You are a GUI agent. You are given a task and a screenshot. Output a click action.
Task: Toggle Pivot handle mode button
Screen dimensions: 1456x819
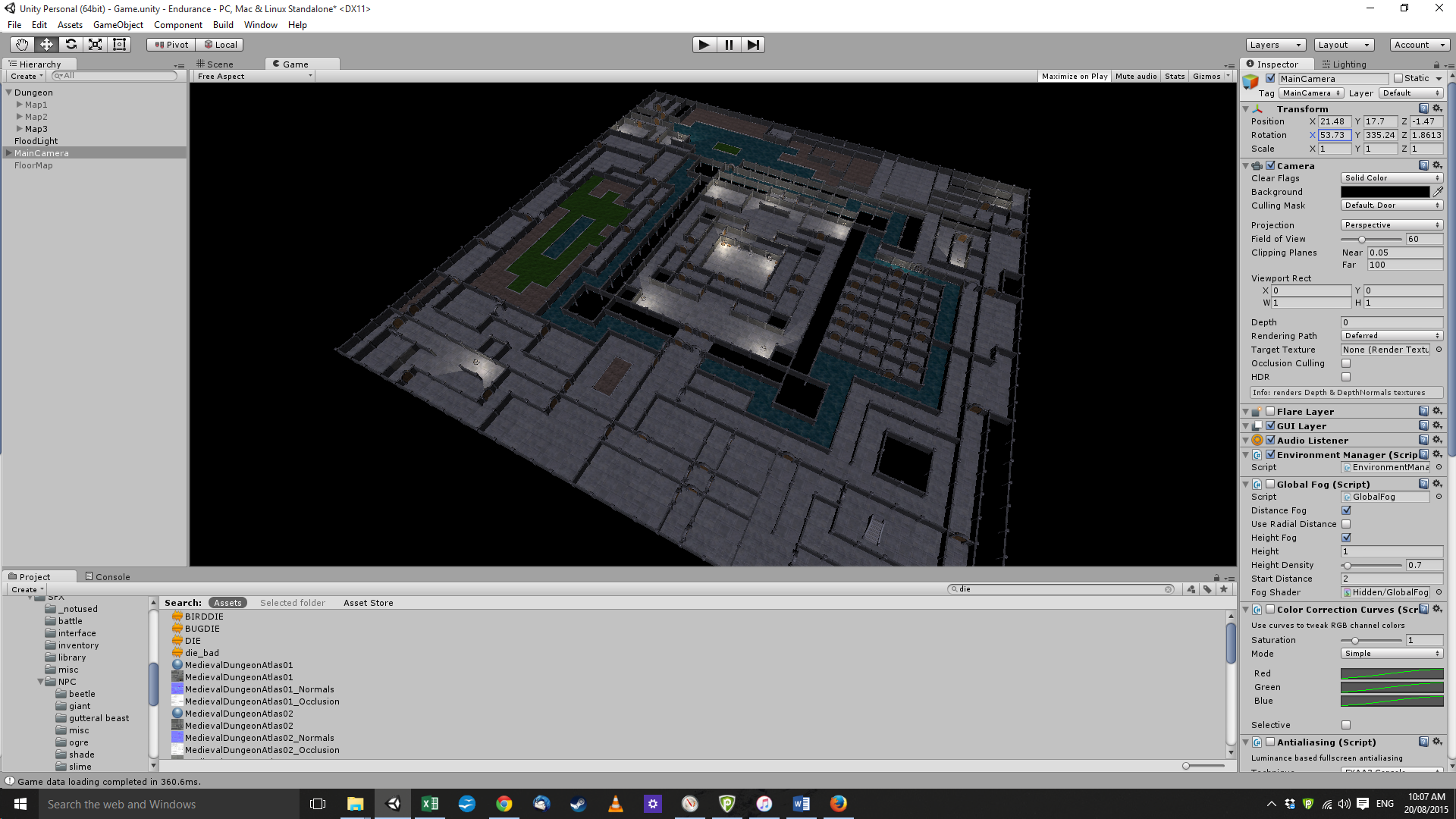(171, 45)
